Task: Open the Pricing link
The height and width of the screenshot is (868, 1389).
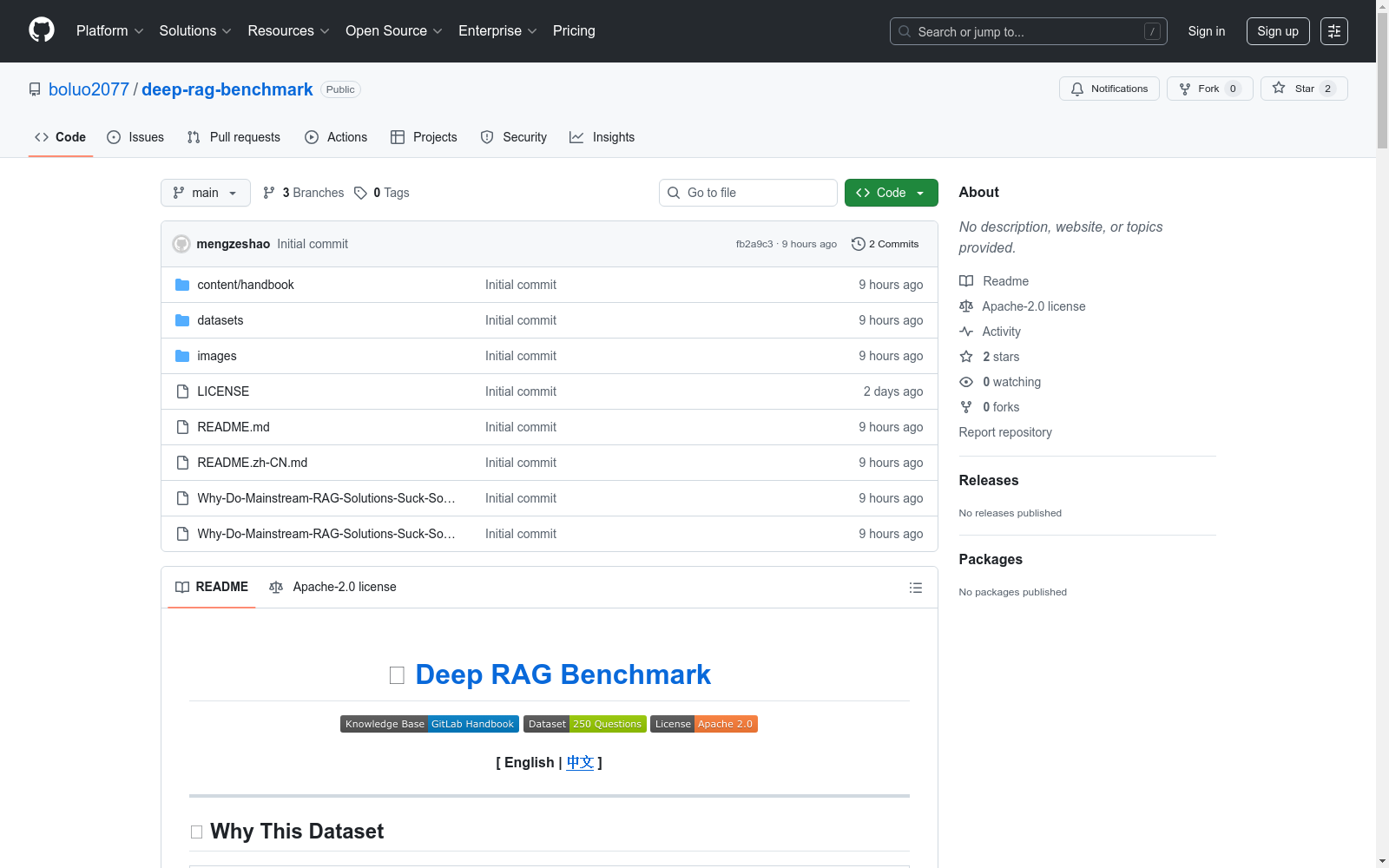Action: click(574, 31)
